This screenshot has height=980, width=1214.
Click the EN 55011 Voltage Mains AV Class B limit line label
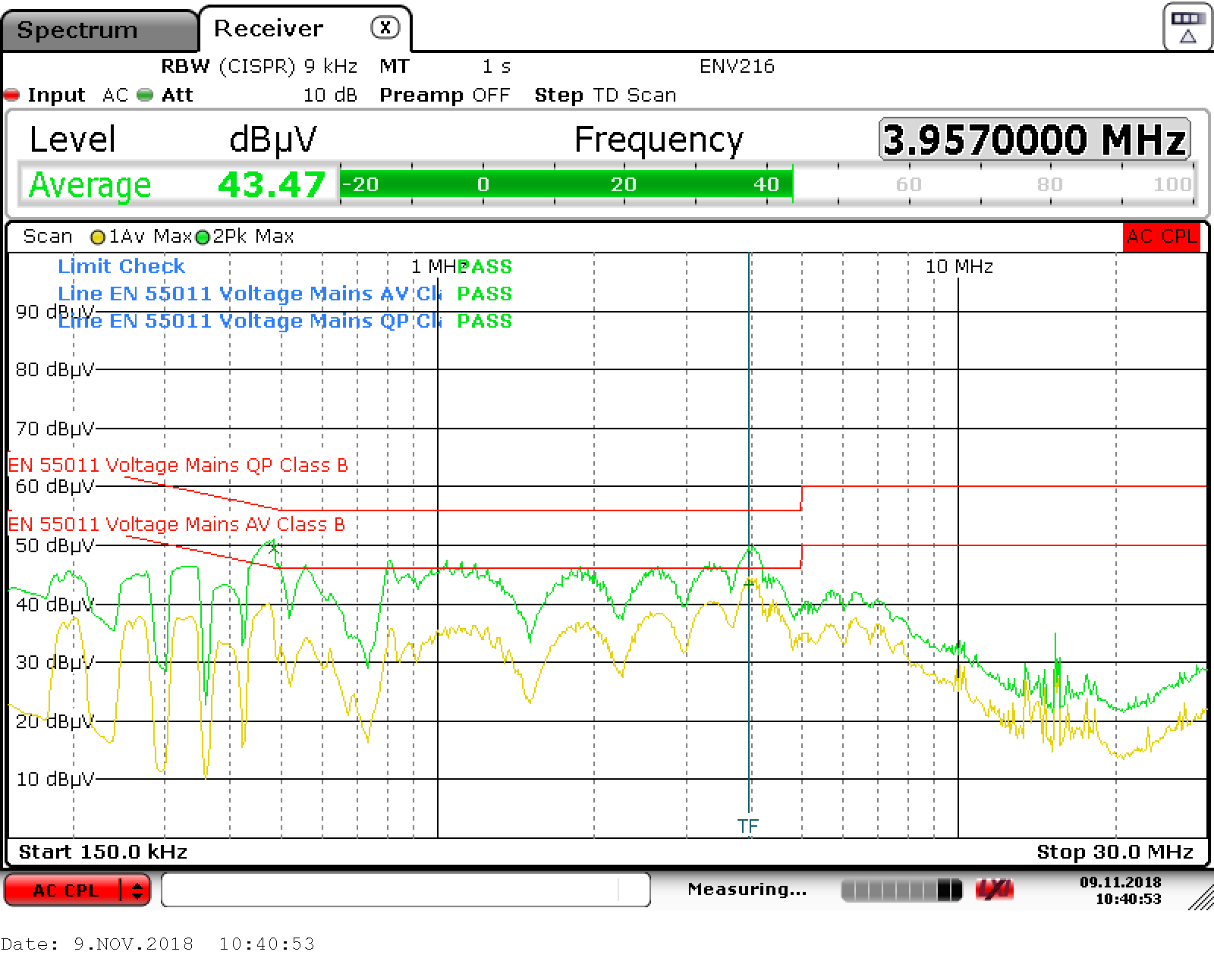coord(176,524)
